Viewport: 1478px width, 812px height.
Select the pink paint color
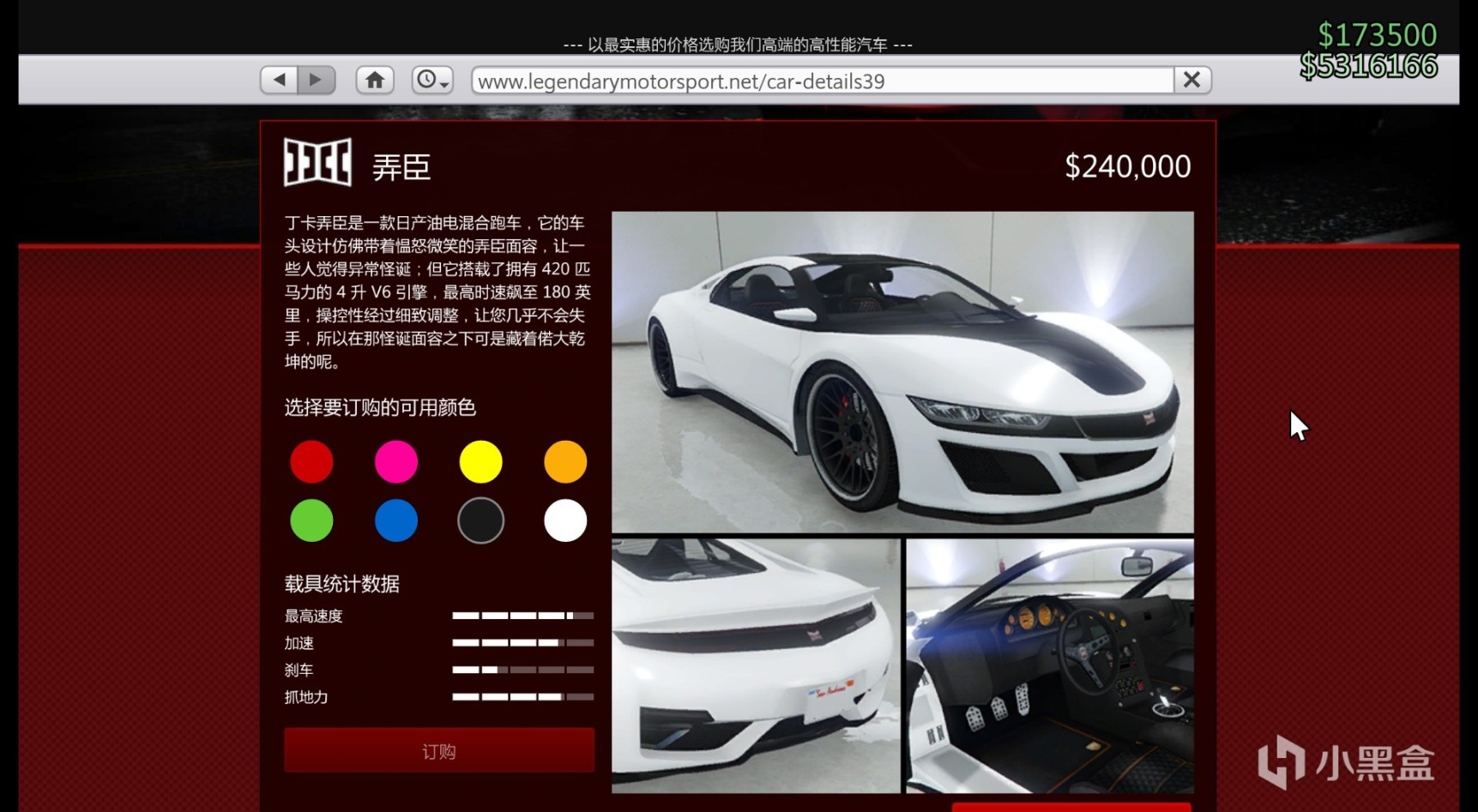click(396, 462)
